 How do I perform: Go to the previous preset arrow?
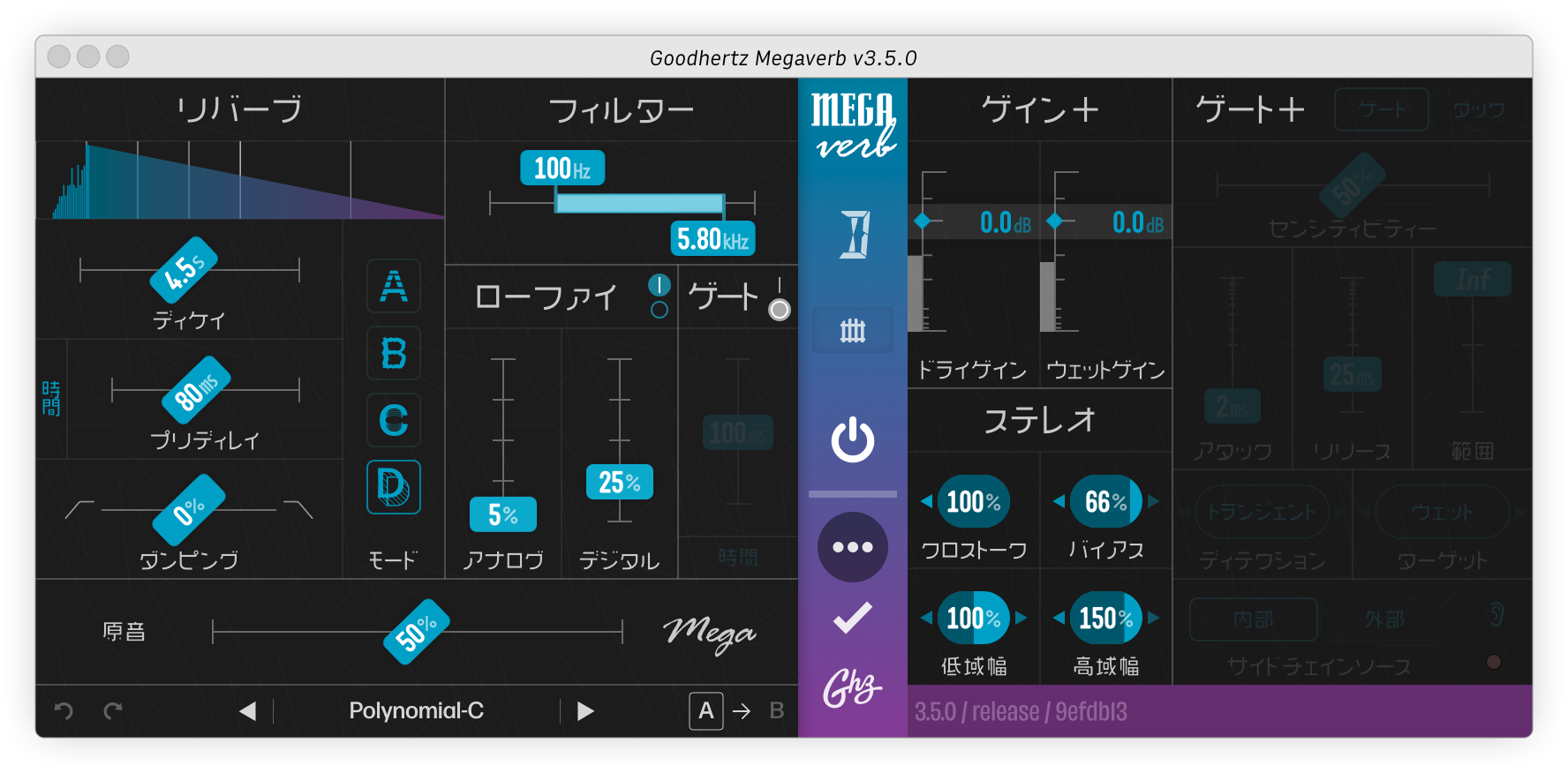[x=248, y=710]
